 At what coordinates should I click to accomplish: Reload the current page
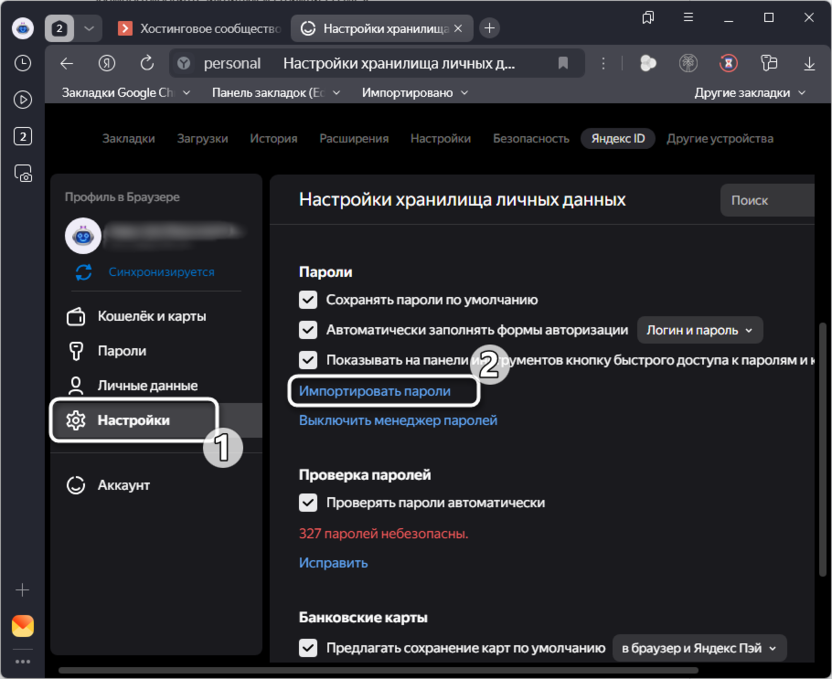146,64
